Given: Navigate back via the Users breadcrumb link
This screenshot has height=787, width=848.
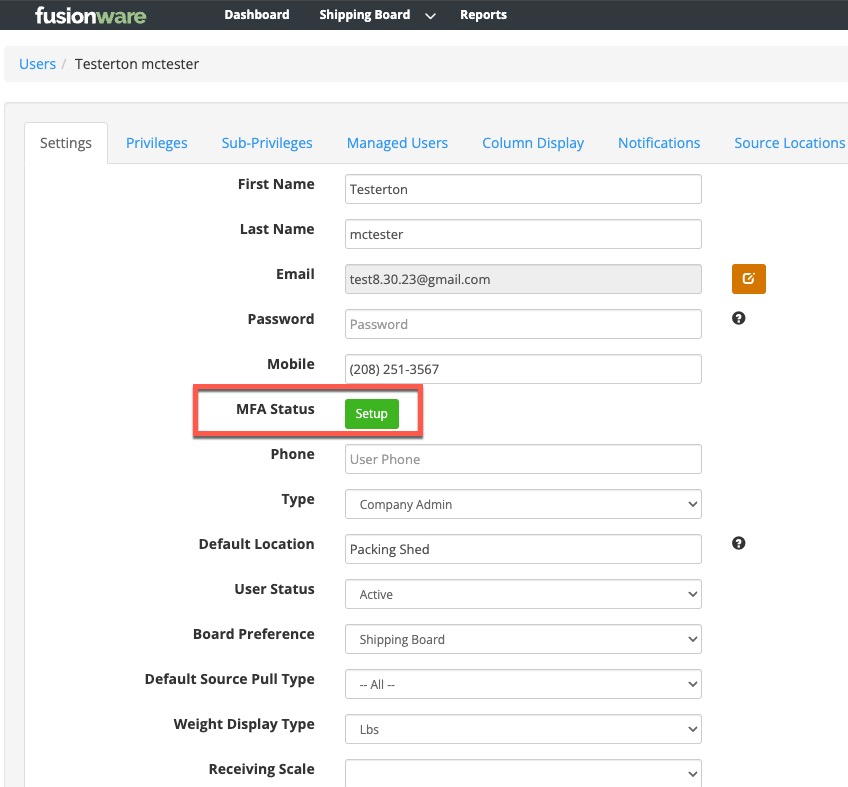Looking at the screenshot, I should click(37, 63).
